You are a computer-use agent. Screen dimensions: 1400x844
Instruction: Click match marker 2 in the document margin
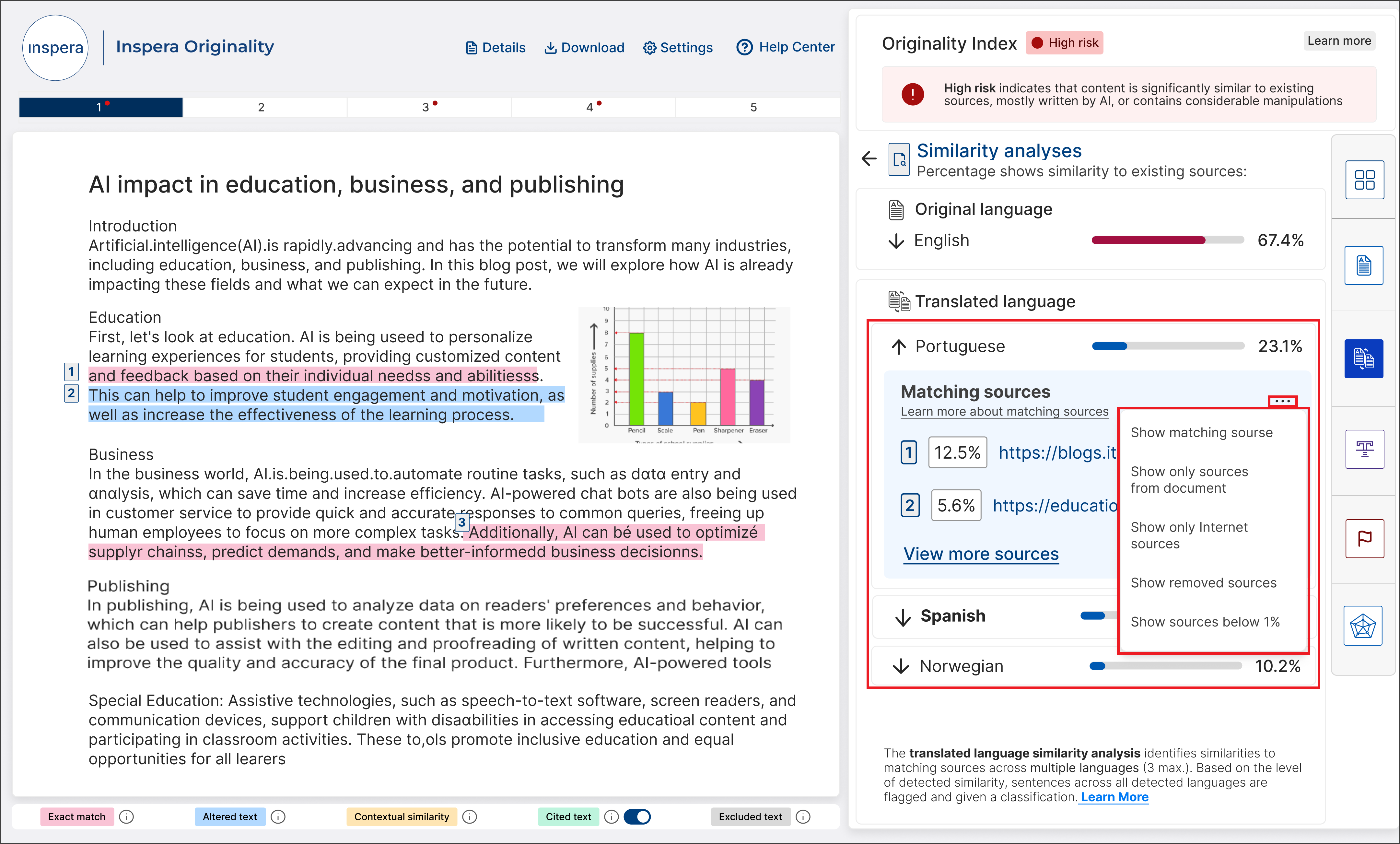click(71, 393)
